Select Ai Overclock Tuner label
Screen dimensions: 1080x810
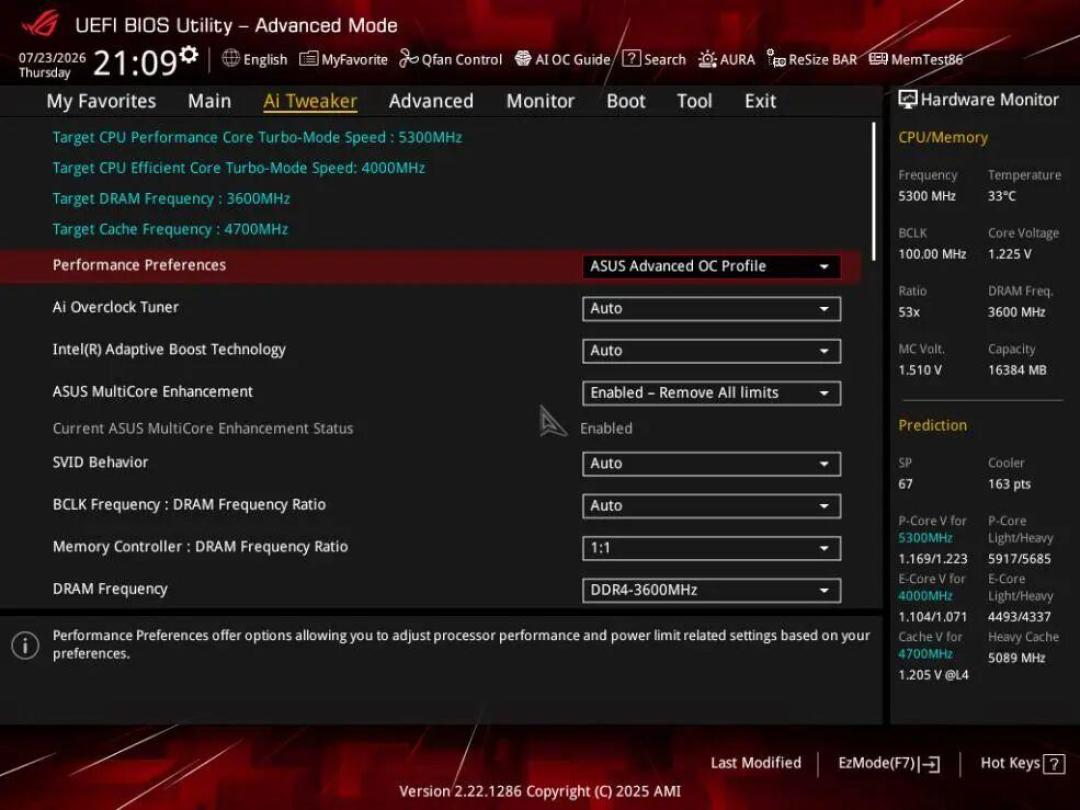(x=116, y=307)
